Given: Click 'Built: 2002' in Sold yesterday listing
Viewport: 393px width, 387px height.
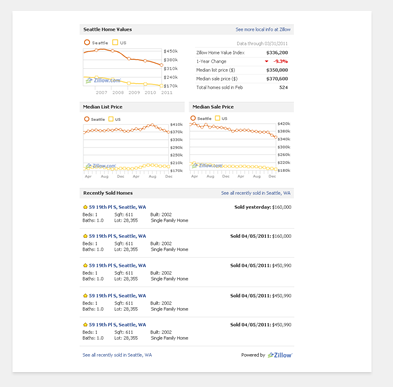Looking at the screenshot, I should (161, 215).
